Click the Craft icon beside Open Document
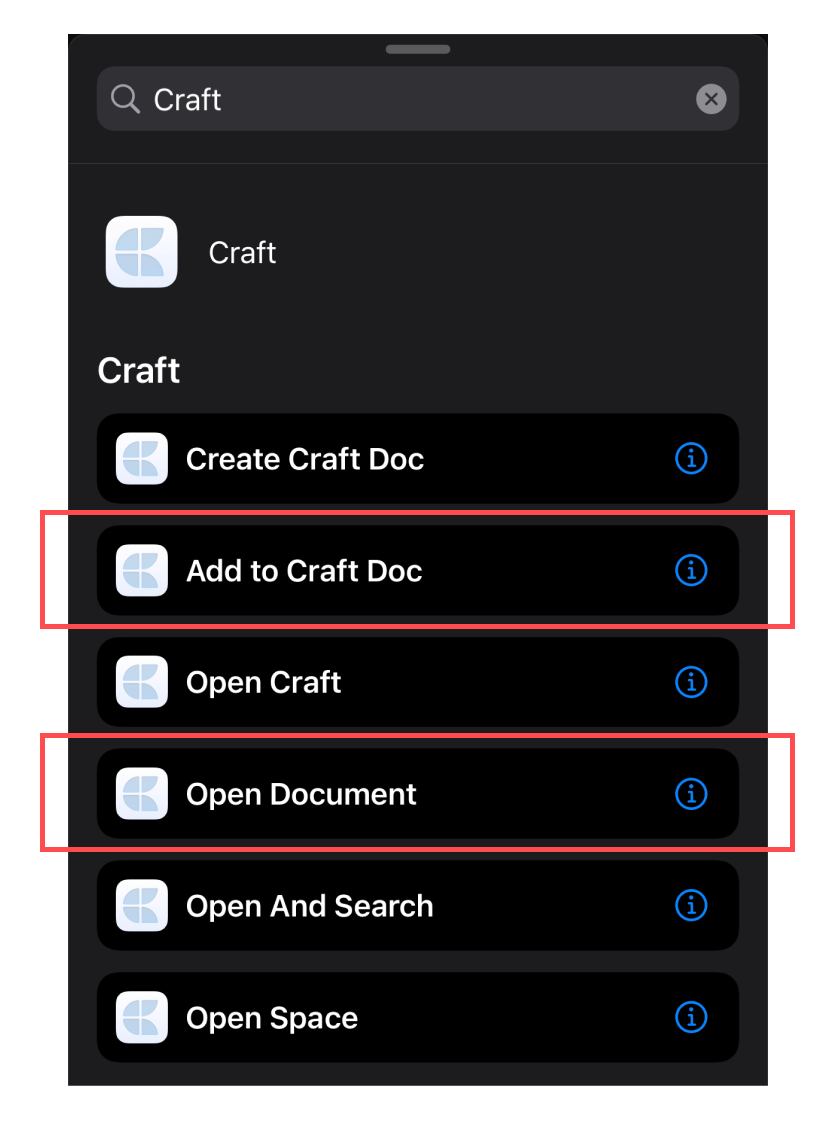The height and width of the screenshot is (1121, 834). pos(142,794)
